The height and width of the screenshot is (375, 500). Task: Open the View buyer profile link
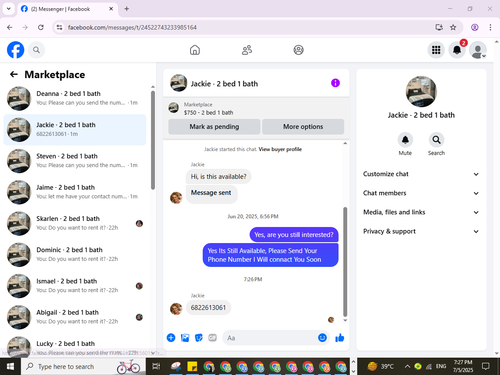pos(280,149)
